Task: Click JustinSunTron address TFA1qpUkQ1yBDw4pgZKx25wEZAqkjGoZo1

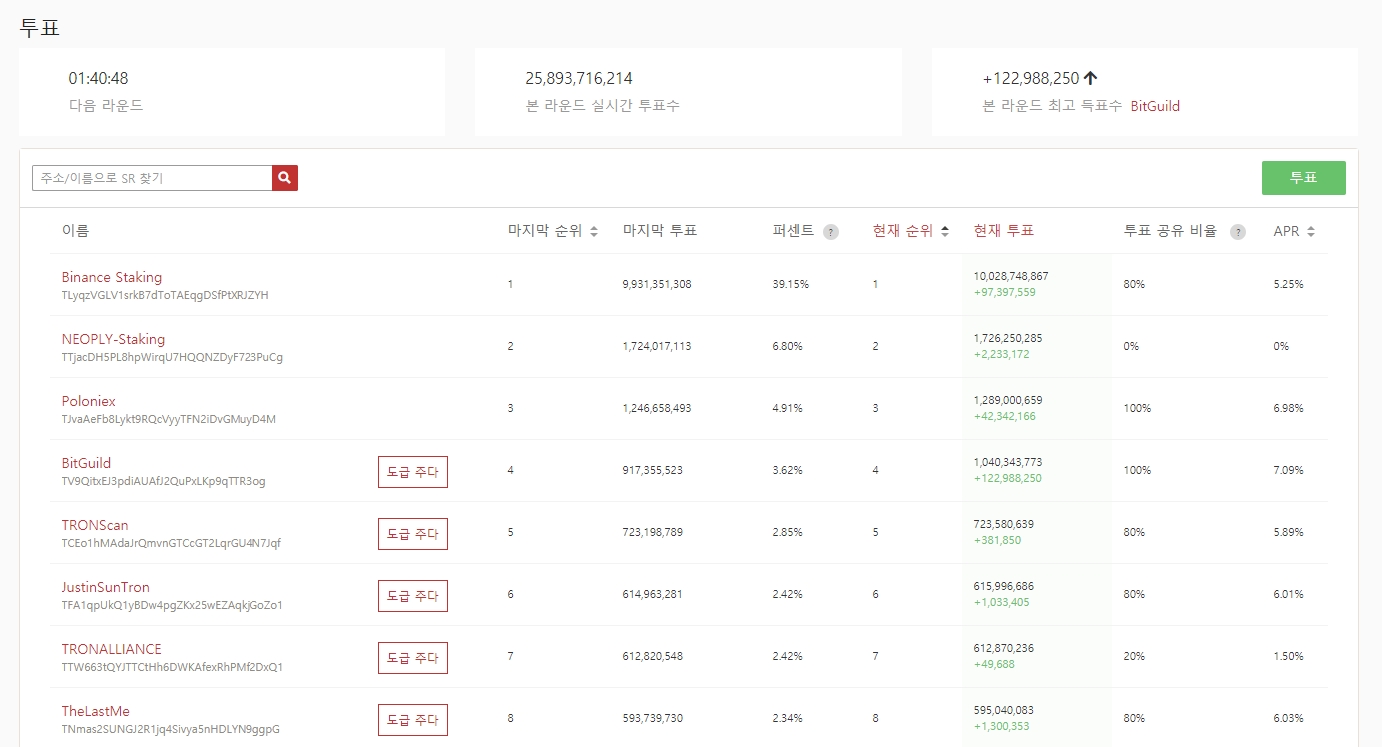Action: tap(172, 606)
